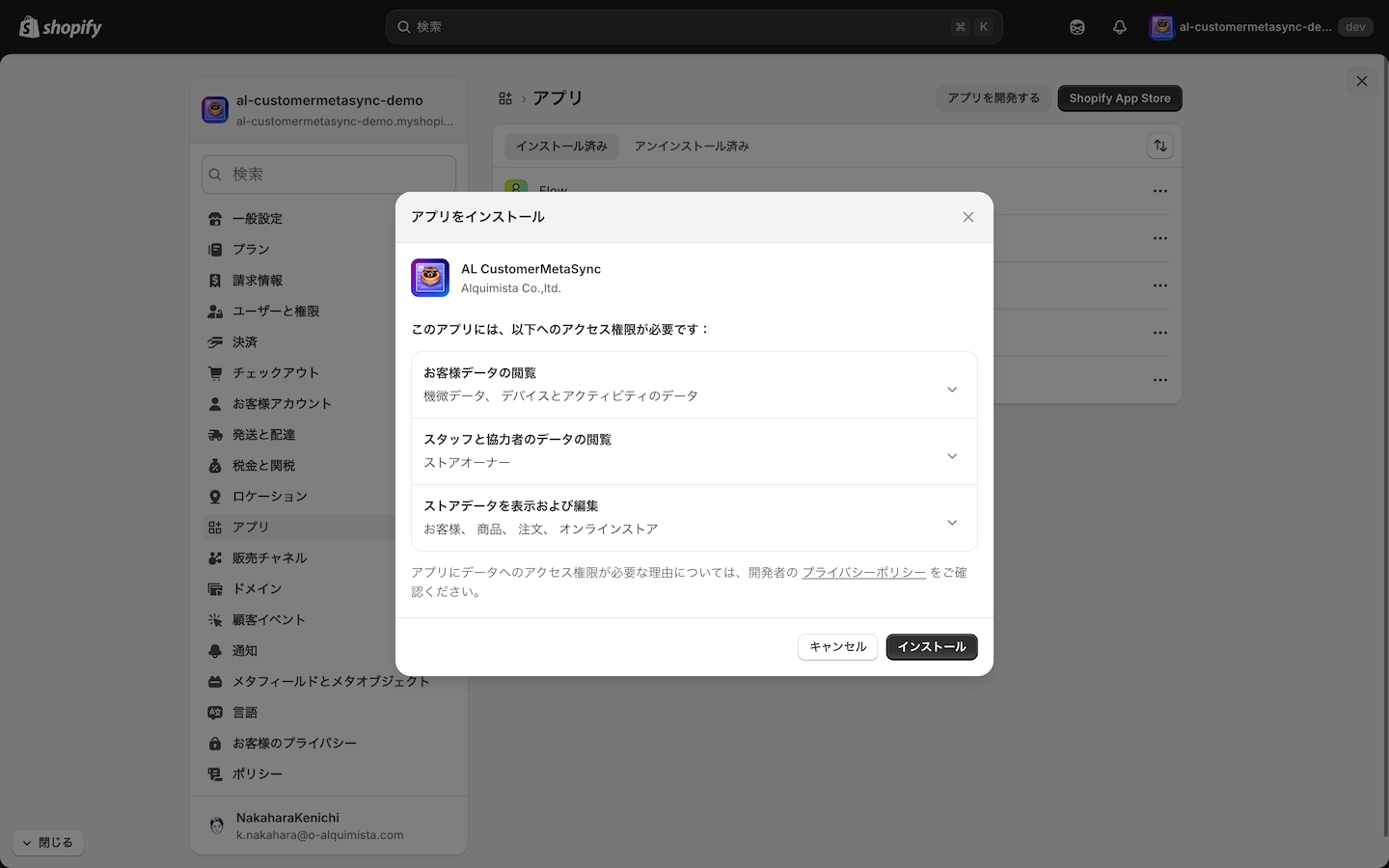
Task: Click アプリを開発する button
Action: [994, 98]
